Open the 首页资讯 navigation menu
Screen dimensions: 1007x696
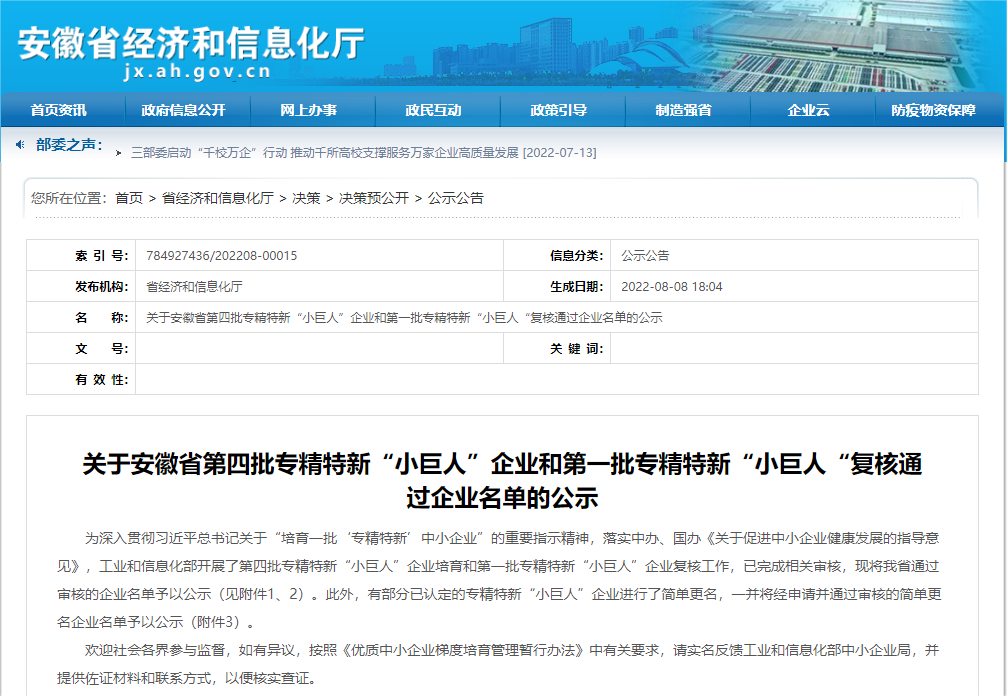[59, 110]
